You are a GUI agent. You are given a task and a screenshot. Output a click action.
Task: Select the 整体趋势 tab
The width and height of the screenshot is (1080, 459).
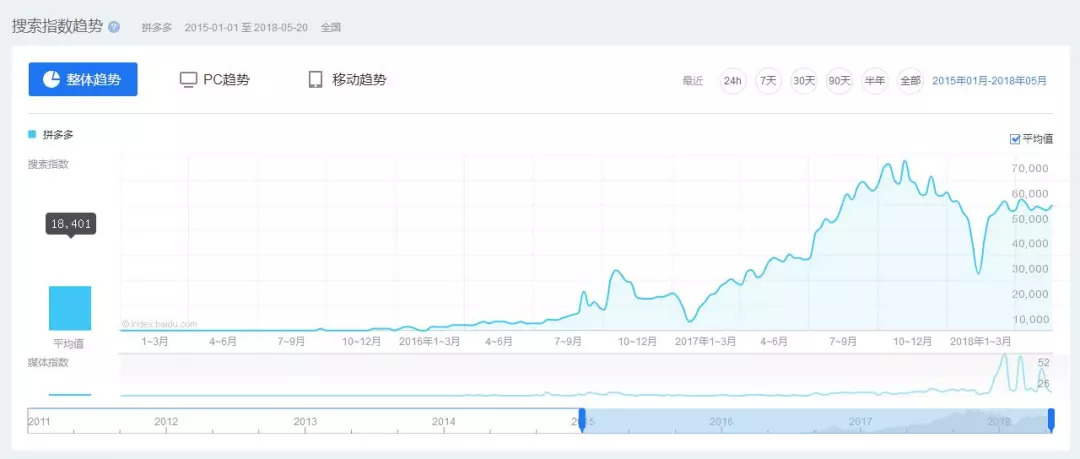(x=83, y=79)
